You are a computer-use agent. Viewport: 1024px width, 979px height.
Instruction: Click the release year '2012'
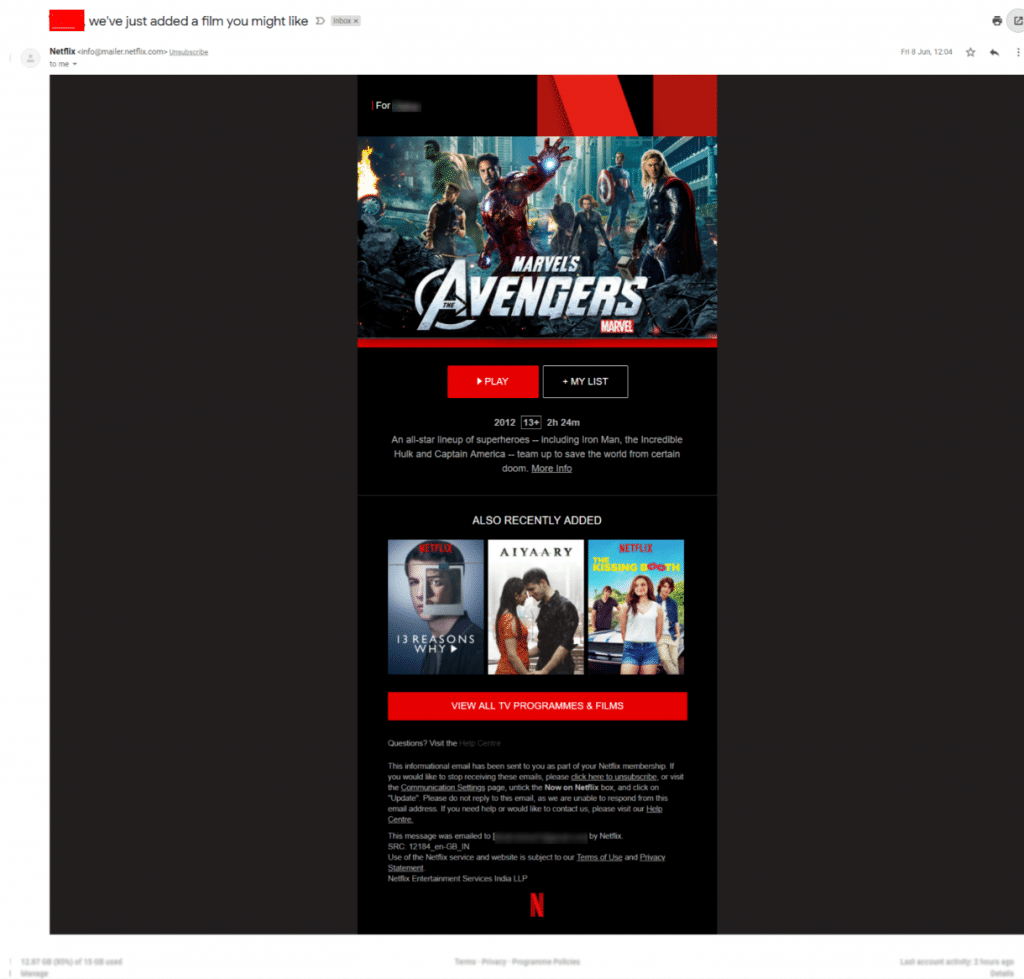pyautogui.click(x=504, y=423)
